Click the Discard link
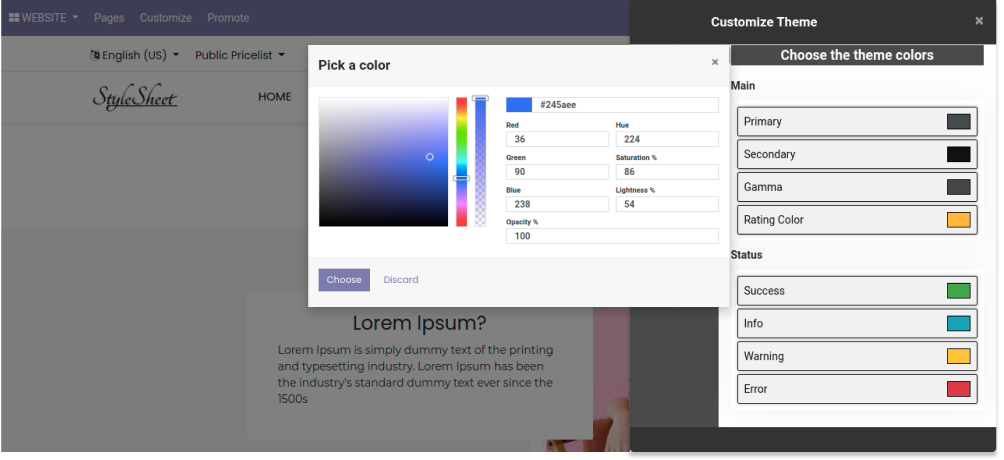Screen dimensions: 1004x460 pyautogui.click(x=401, y=280)
